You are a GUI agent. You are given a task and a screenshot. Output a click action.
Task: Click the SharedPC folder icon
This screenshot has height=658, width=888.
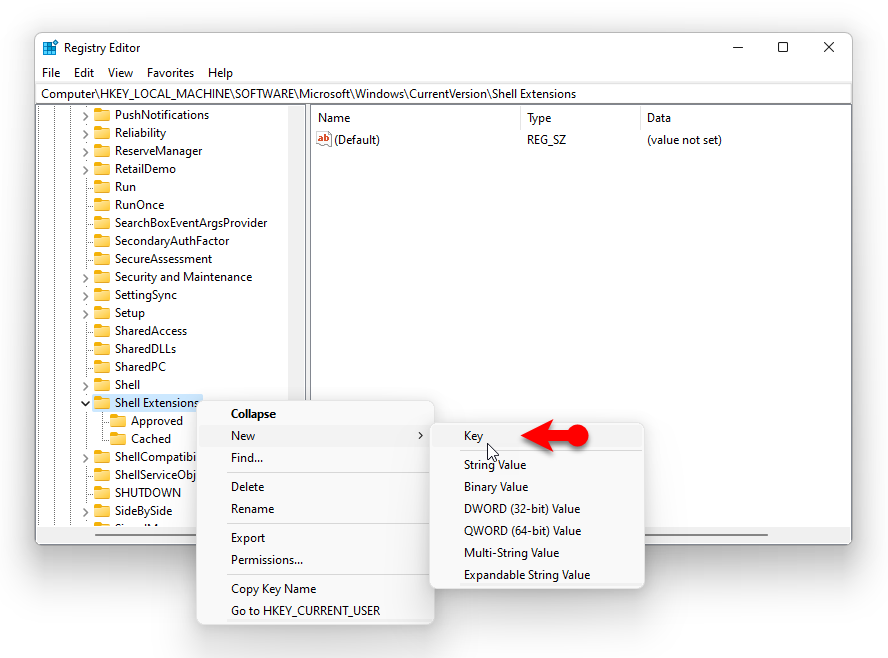(x=102, y=367)
